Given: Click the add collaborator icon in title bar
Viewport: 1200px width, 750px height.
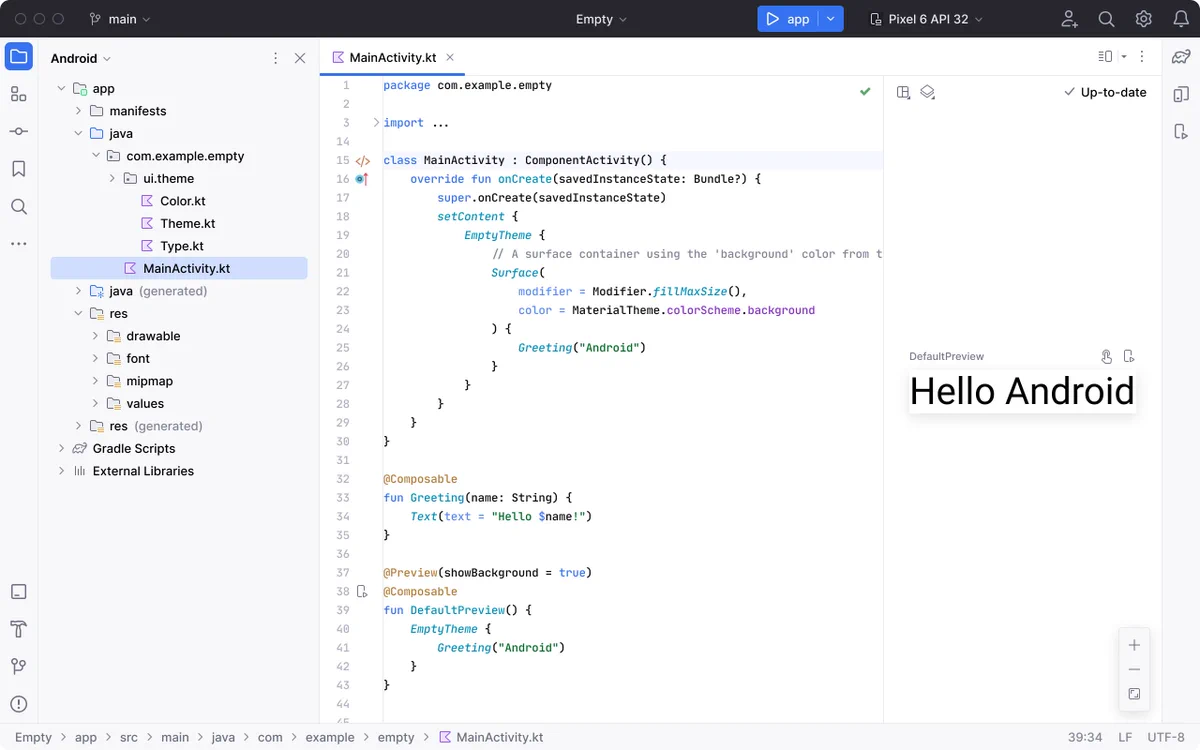Looking at the screenshot, I should pos(1069,19).
